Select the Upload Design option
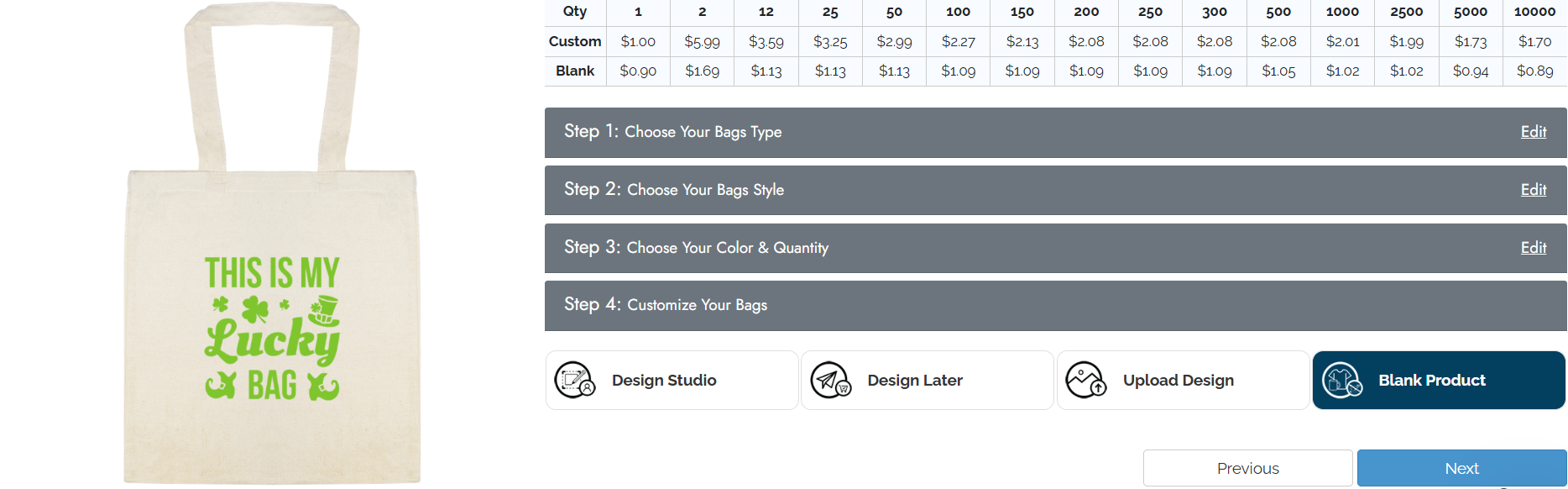Viewport: 1568px width, 489px height. click(x=1178, y=381)
